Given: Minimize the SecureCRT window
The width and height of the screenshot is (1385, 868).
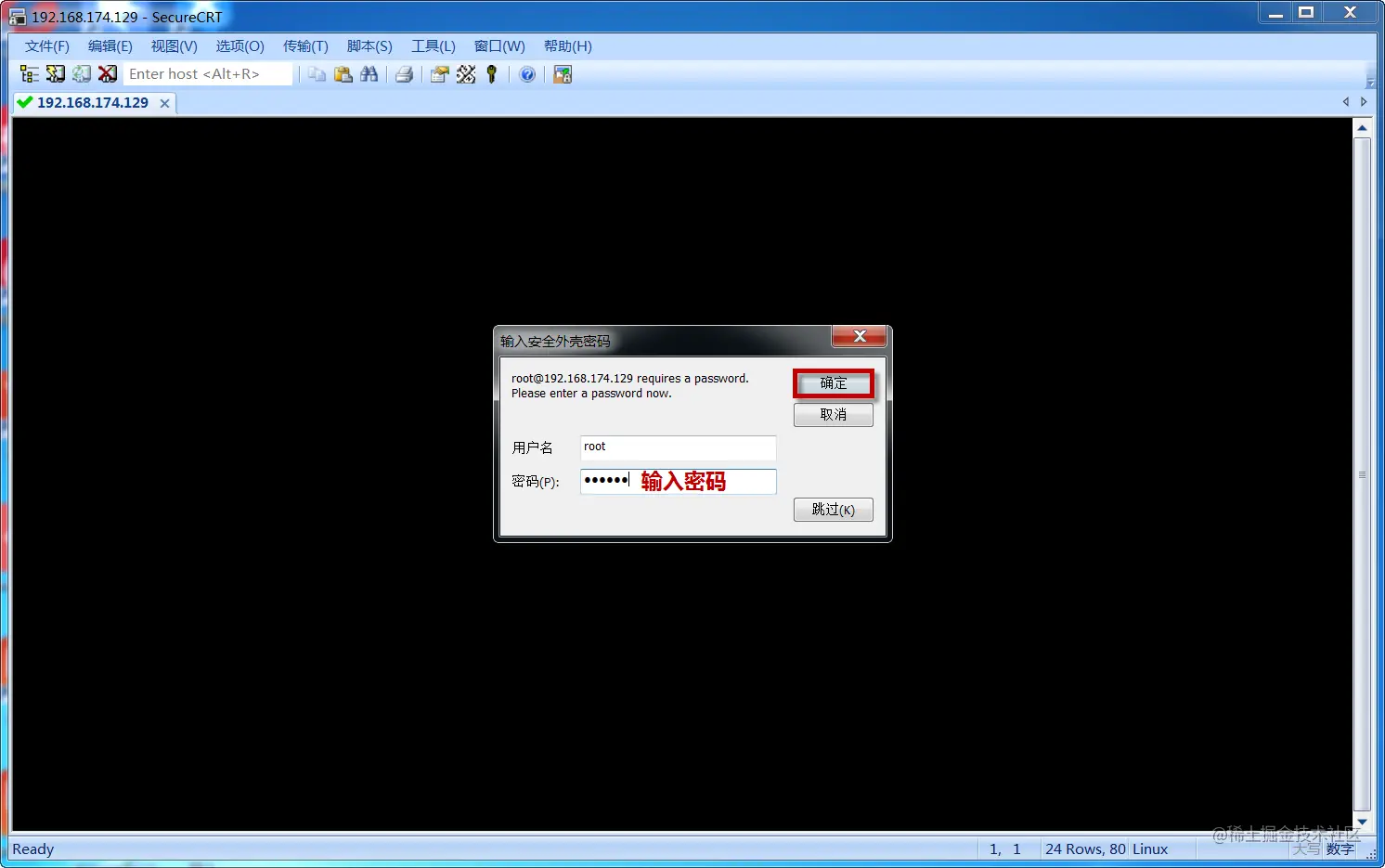Looking at the screenshot, I should (1276, 13).
